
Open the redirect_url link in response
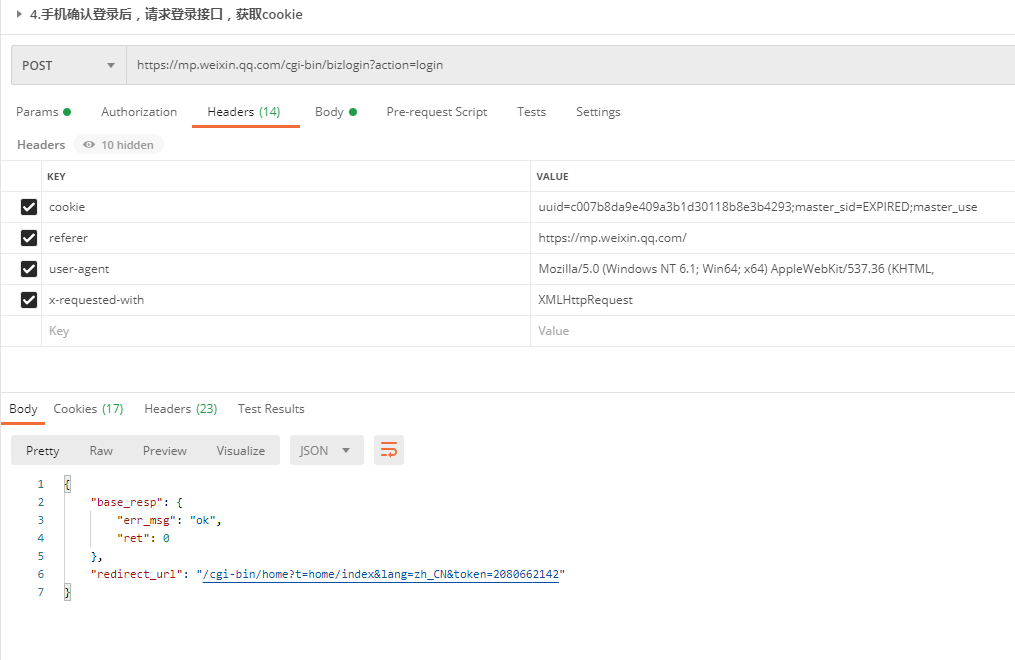coord(381,575)
